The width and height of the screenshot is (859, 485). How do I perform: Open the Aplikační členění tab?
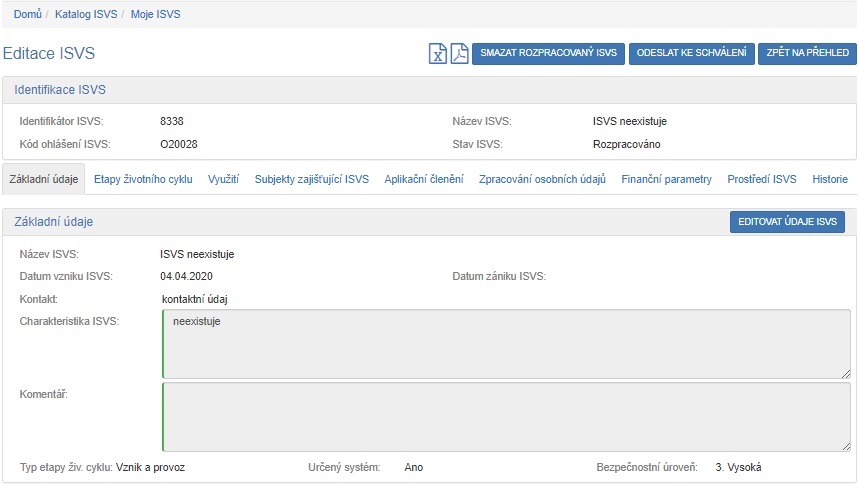click(423, 180)
